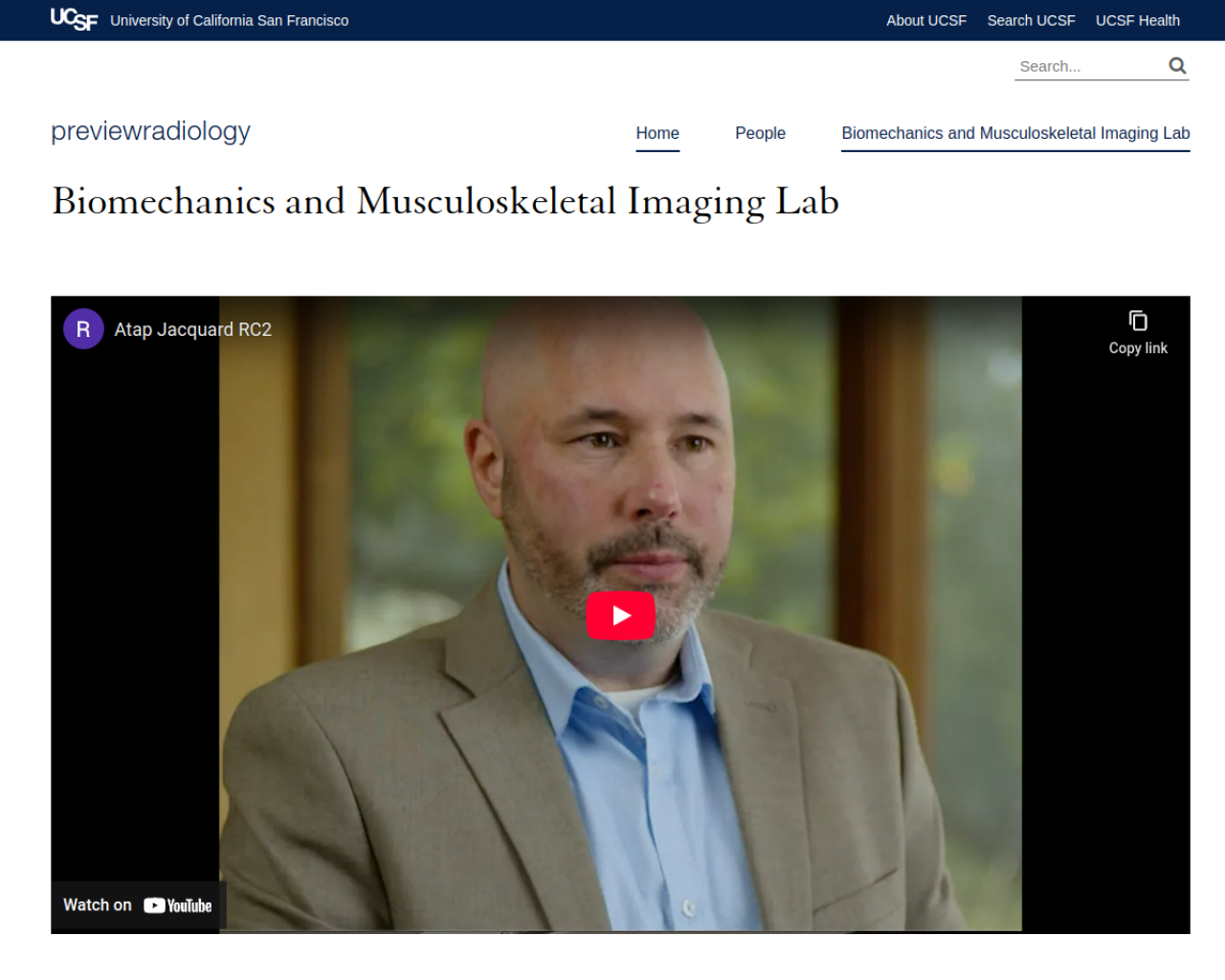The width and height of the screenshot is (1225, 980).
Task: Open the Search UCSF link
Action: 1031,20
